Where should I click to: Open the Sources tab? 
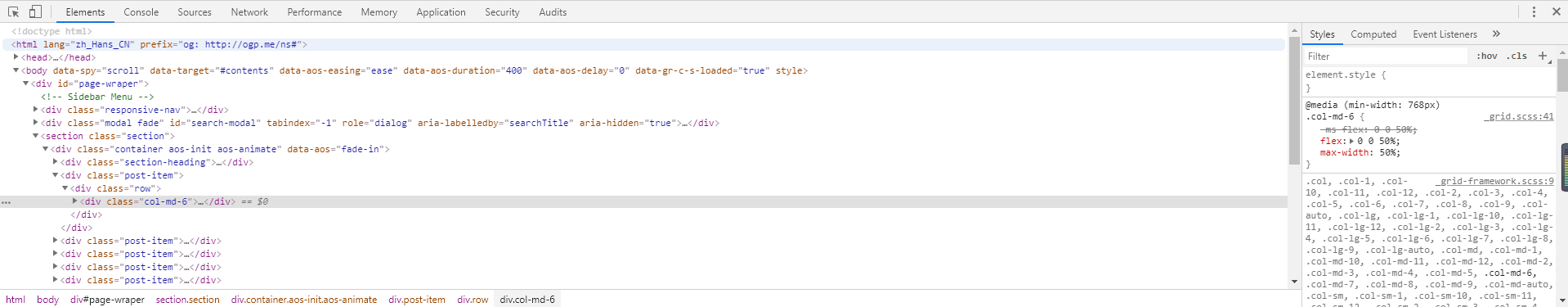tap(195, 11)
